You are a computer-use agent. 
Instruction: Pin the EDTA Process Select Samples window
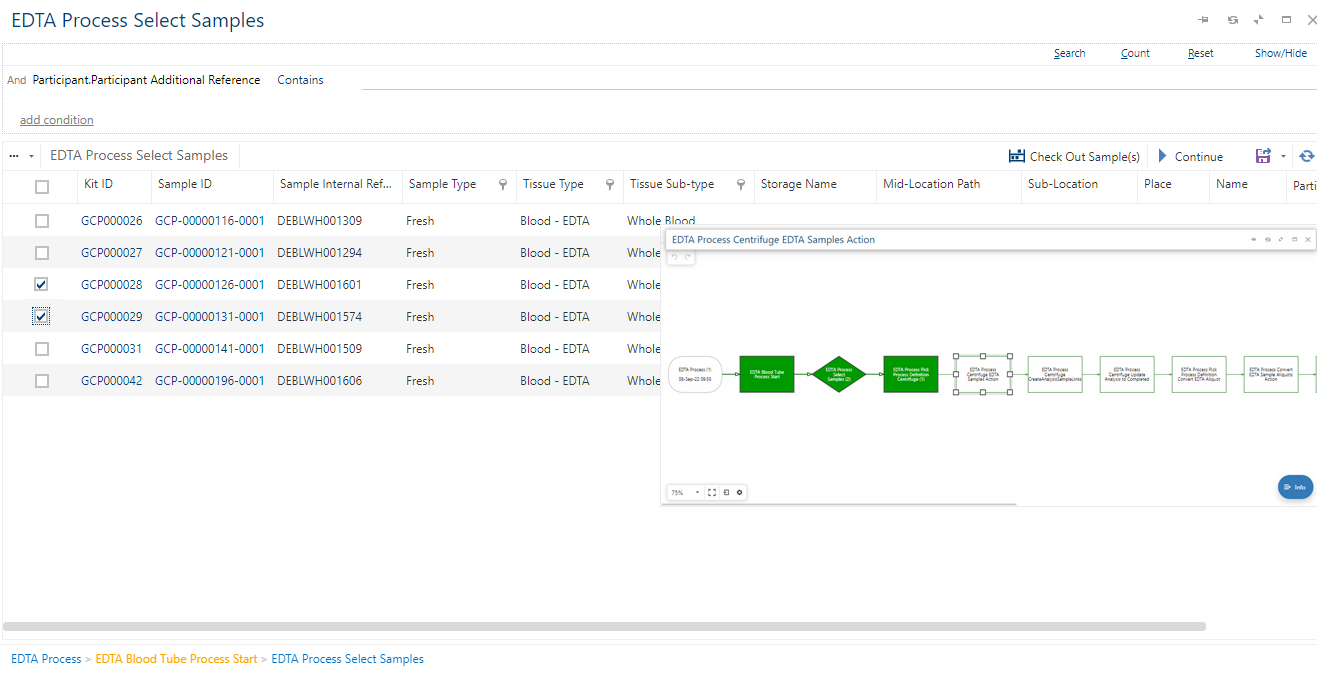(1204, 20)
